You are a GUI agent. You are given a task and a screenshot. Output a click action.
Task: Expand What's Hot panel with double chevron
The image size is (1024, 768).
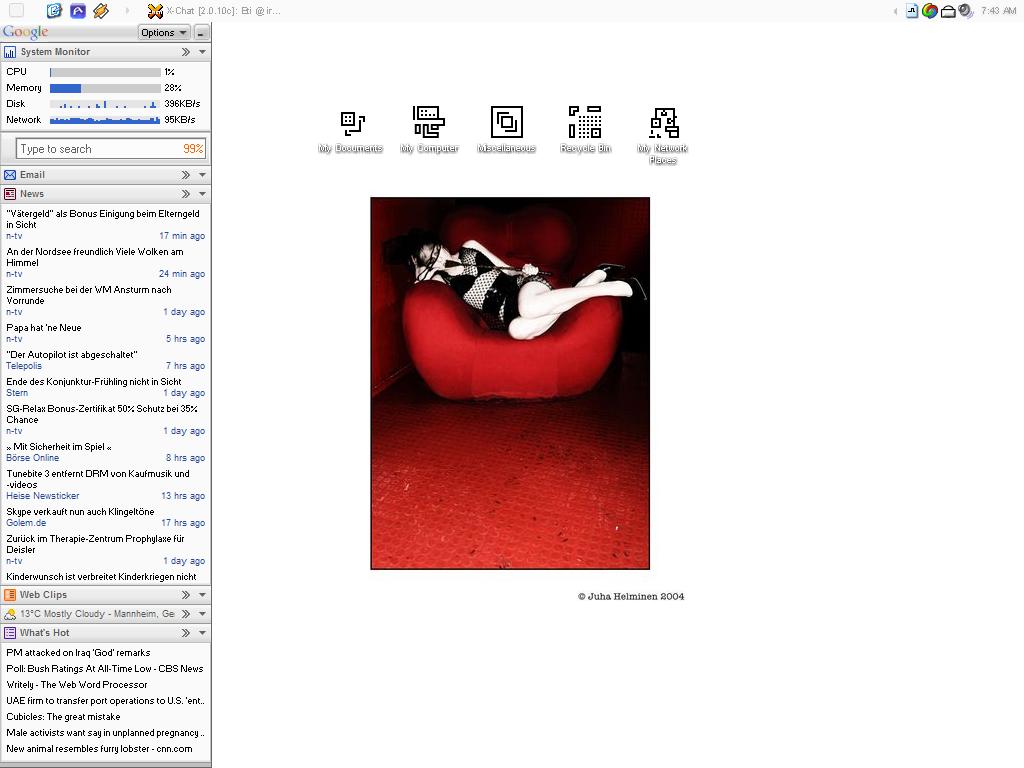click(186, 633)
